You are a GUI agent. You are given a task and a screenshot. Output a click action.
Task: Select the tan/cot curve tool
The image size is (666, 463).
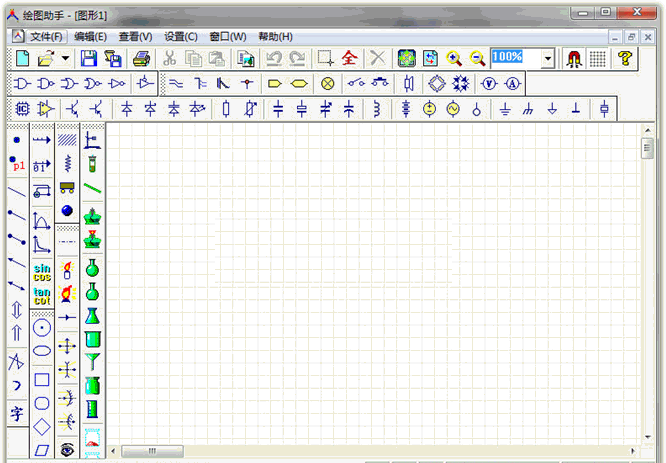click(43, 297)
